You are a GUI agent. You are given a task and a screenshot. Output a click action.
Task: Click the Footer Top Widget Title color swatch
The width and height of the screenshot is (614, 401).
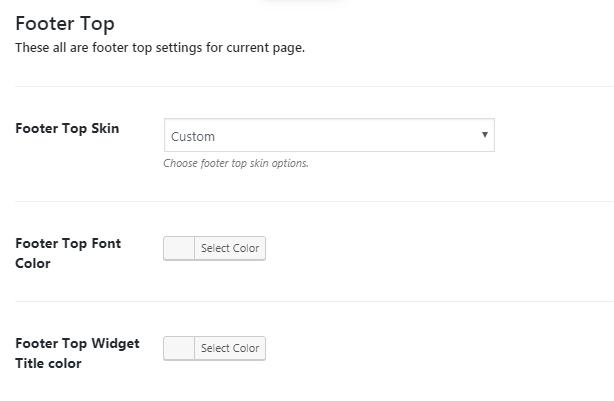(179, 348)
